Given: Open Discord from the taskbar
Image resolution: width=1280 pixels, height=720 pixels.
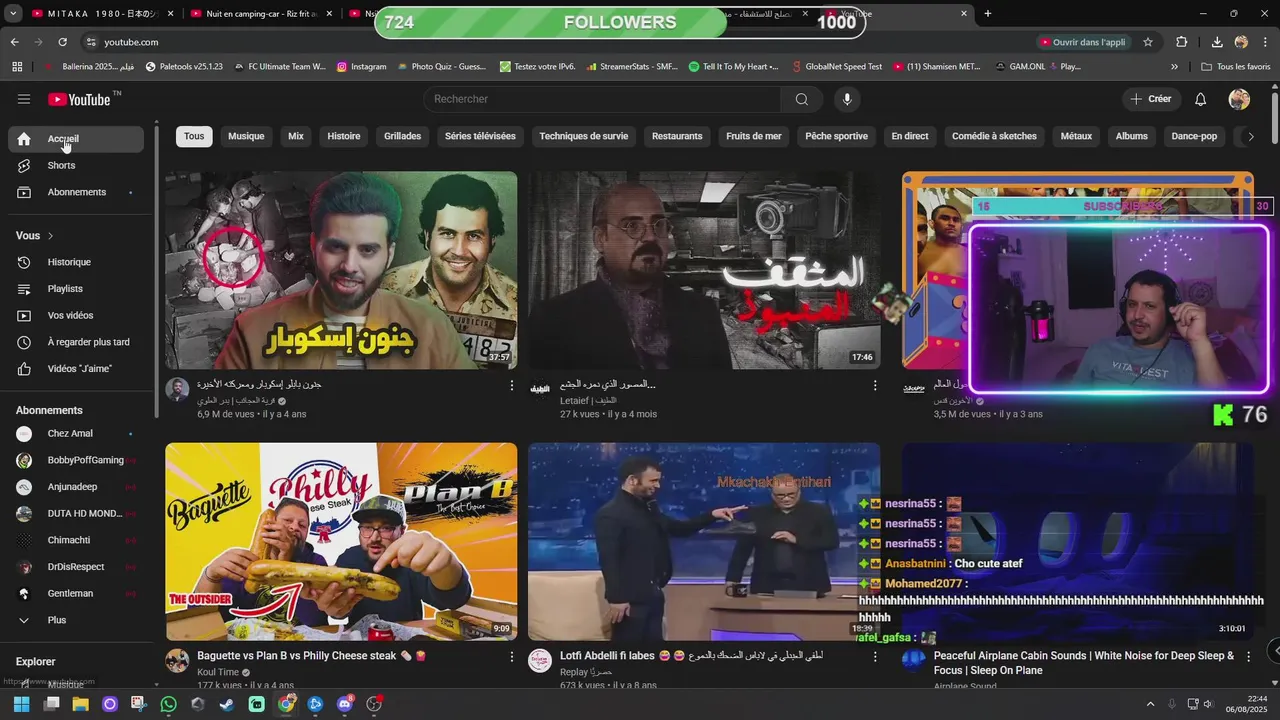Looking at the screenshot, I should click(345, 704).
